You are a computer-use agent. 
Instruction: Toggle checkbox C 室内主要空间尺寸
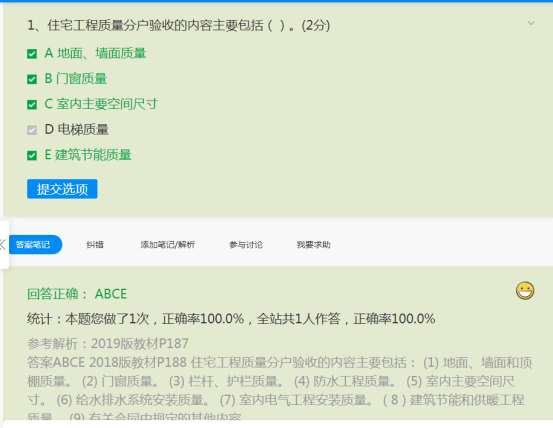32,105
